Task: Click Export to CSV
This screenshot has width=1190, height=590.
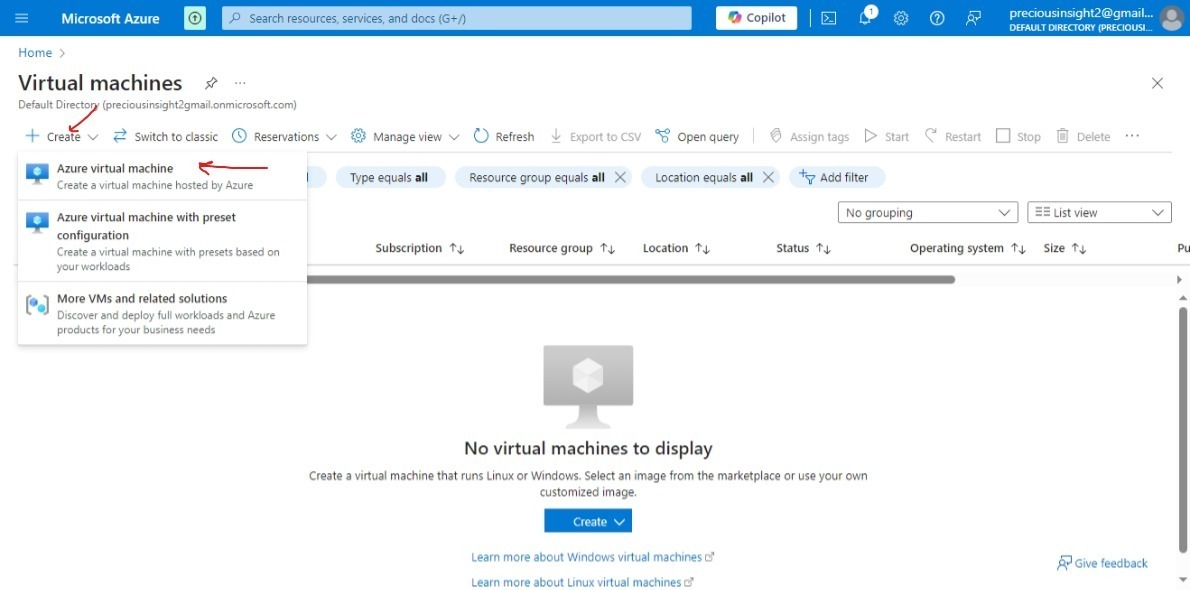Action: click(595, 137)
